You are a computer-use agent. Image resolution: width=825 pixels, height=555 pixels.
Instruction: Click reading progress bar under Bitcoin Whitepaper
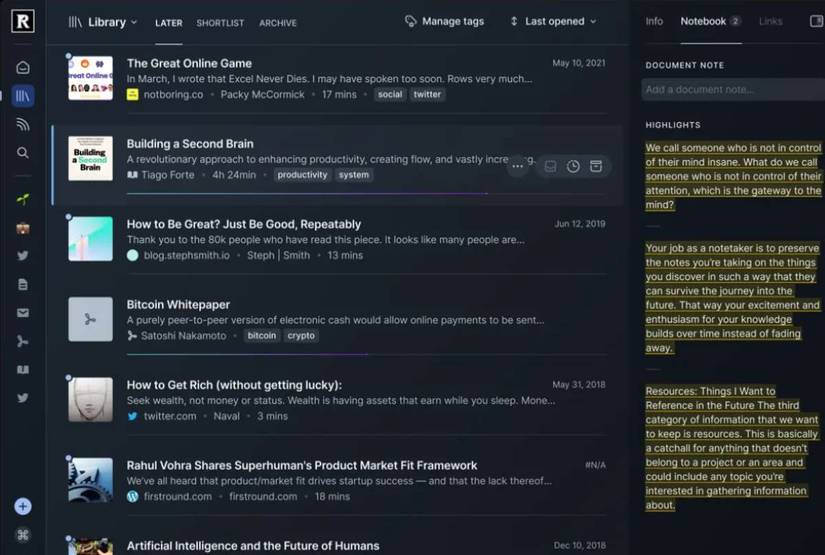367,355
